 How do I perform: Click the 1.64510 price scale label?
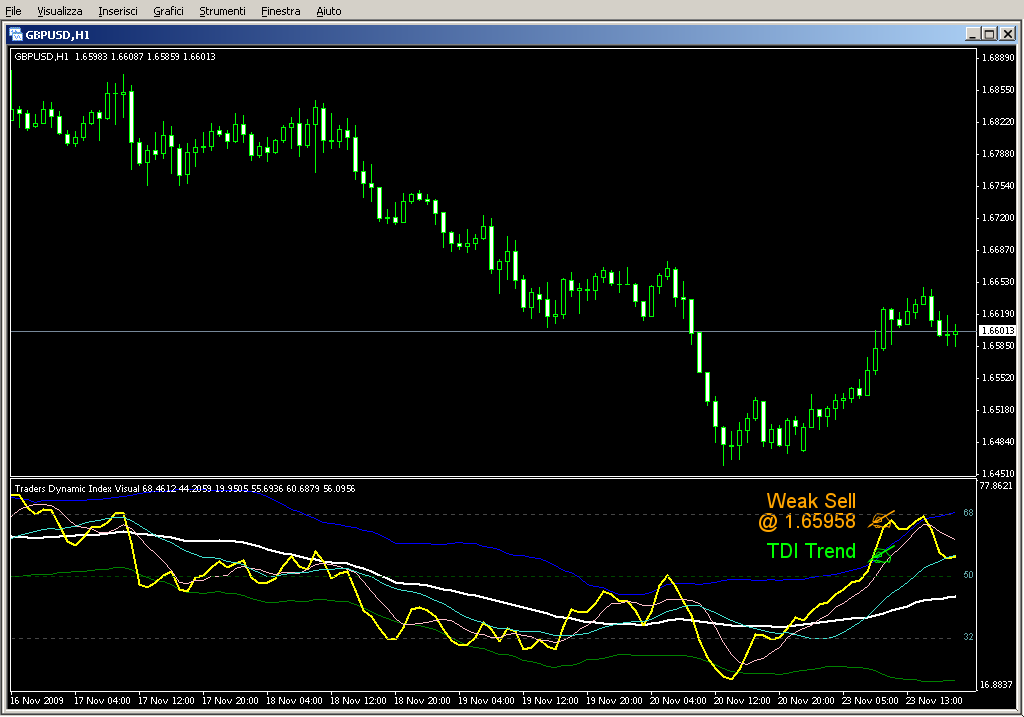998,473
